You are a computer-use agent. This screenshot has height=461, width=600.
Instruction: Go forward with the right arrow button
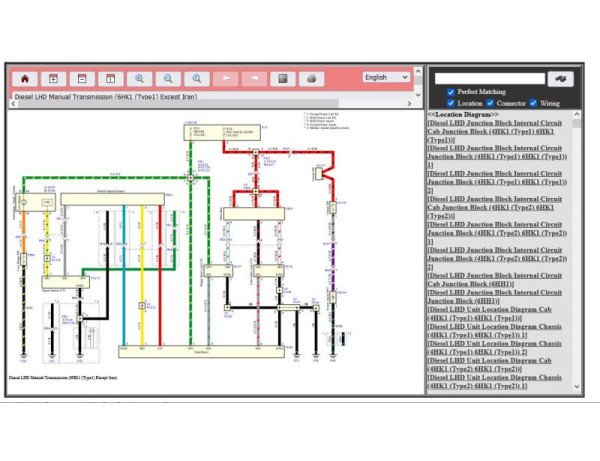256,78
